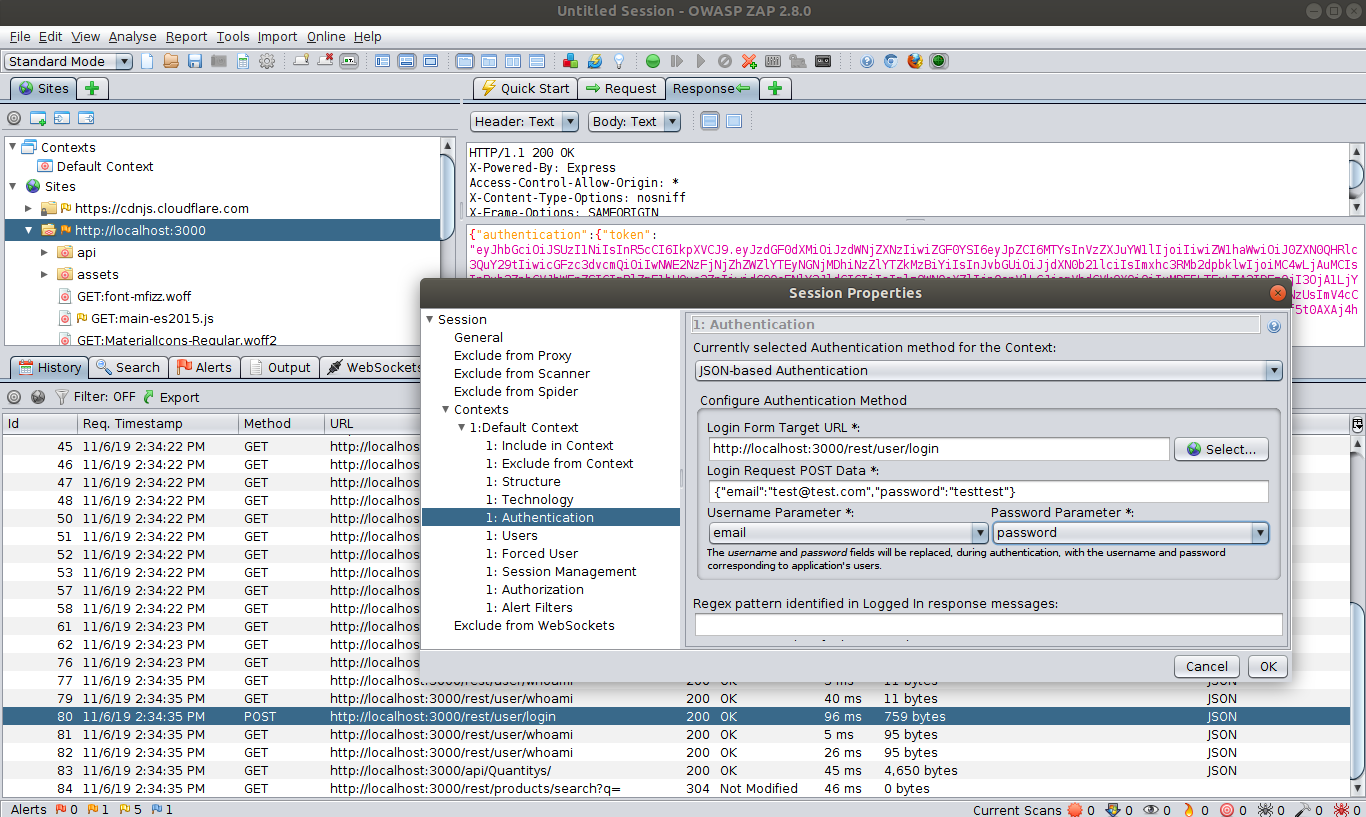Take a session snapshot with the camera icon
Viewport: 1366px width, 817px height.
pos(217,61)
